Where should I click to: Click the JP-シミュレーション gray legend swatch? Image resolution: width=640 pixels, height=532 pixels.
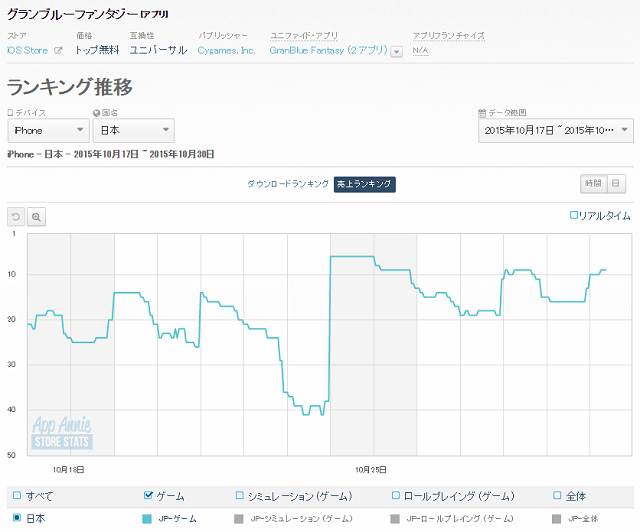[x=239, y=519]
